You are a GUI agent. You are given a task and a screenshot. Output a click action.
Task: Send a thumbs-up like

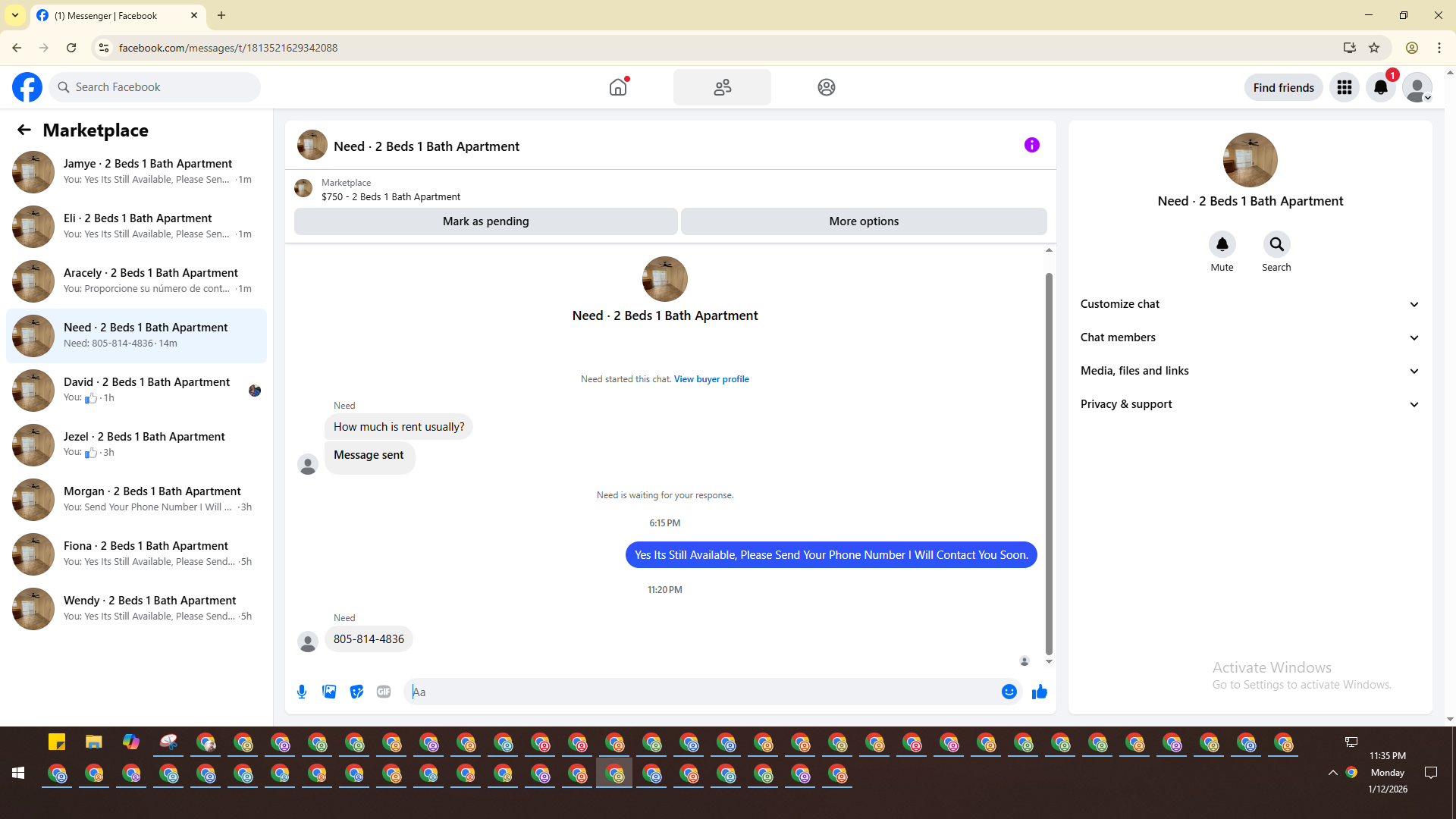point(1039,692)
